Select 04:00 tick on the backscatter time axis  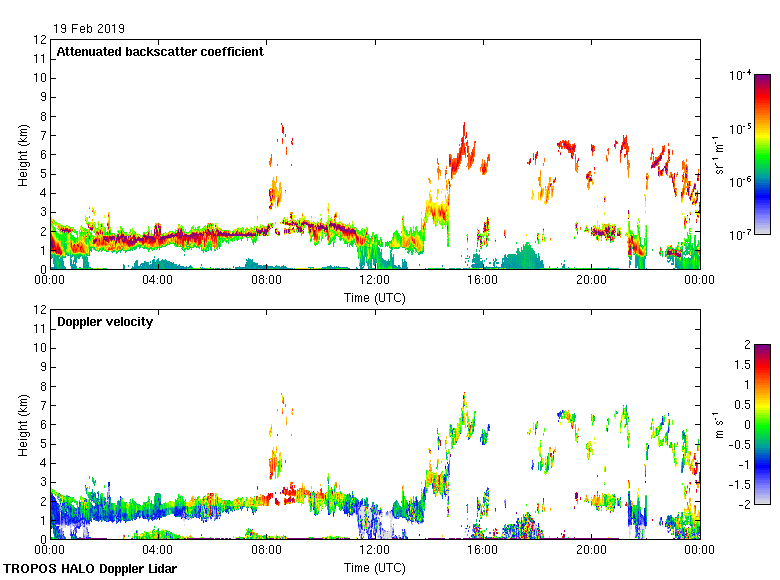coord(159,281)
